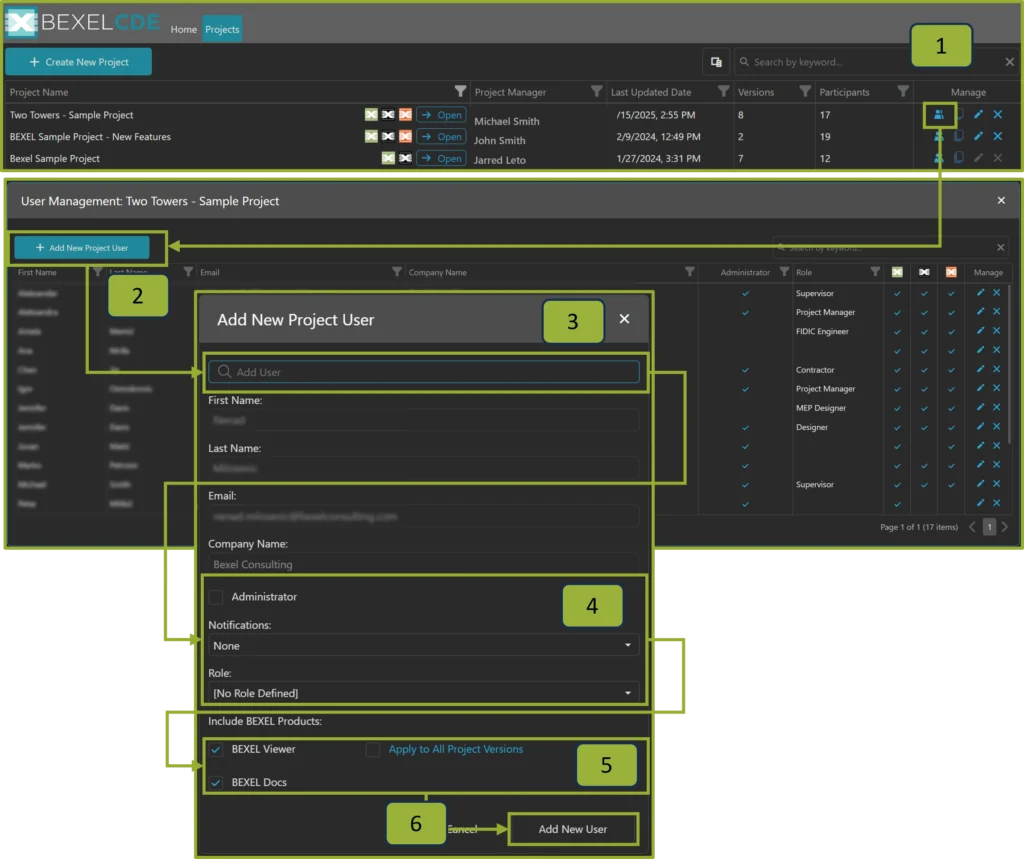This screenshot has height=859, width=1024.
Task: Open the Role column filter
Action: [x=874, y=272]
